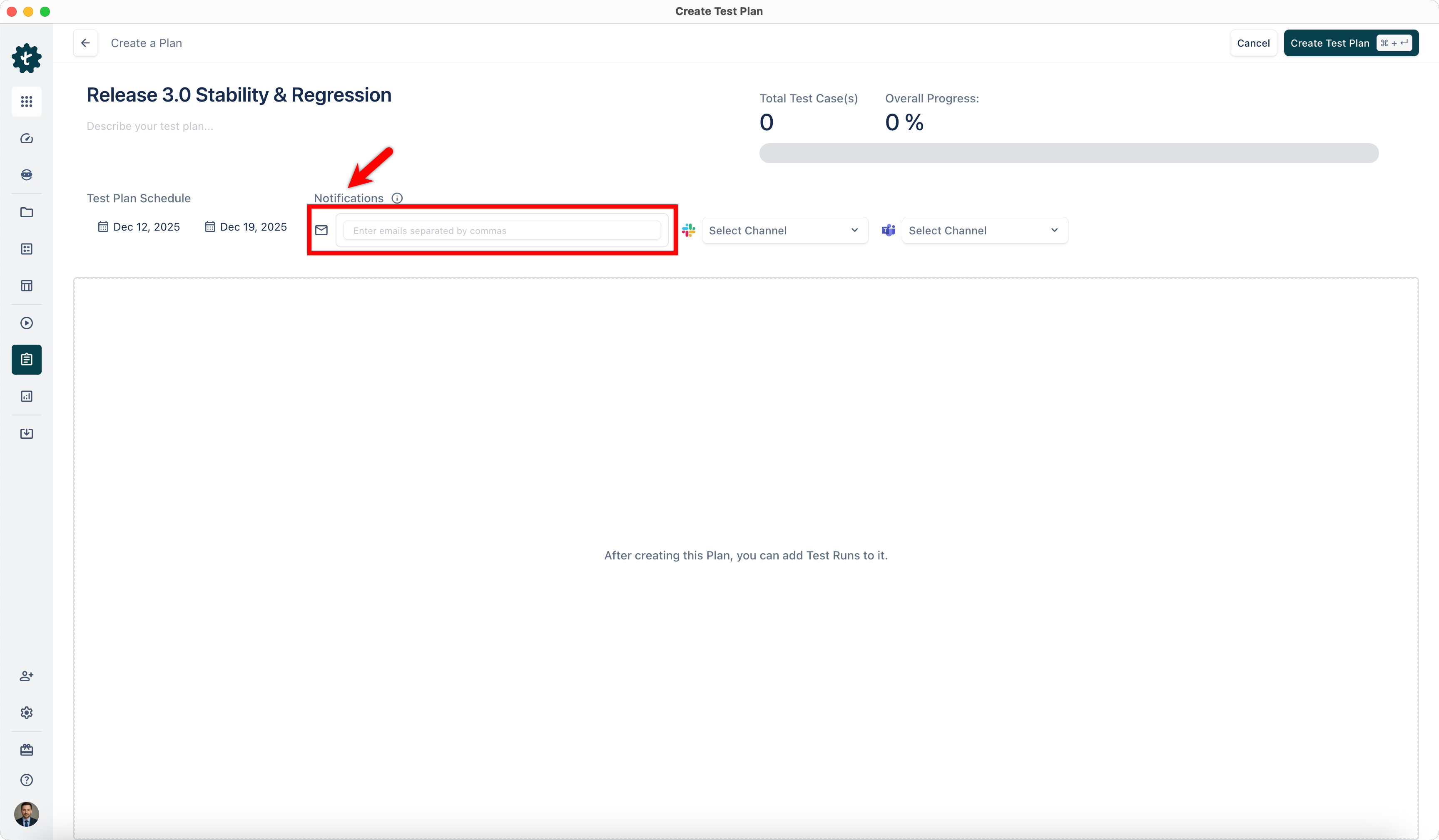Viewport: 1439px width, 840px height.
Task: Open the apps grid icon in sidebar
Action: point(26,102)
